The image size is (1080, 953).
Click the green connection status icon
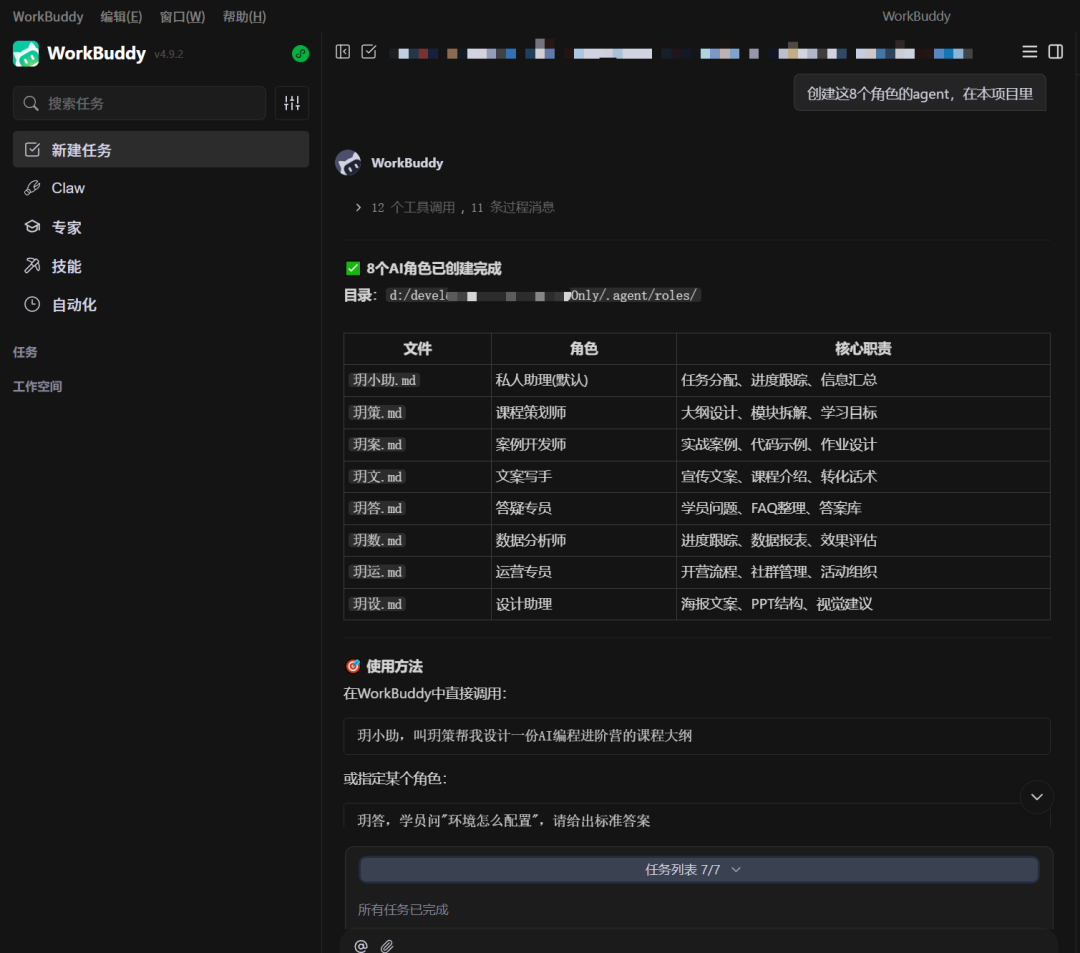[x=300, y=54]
